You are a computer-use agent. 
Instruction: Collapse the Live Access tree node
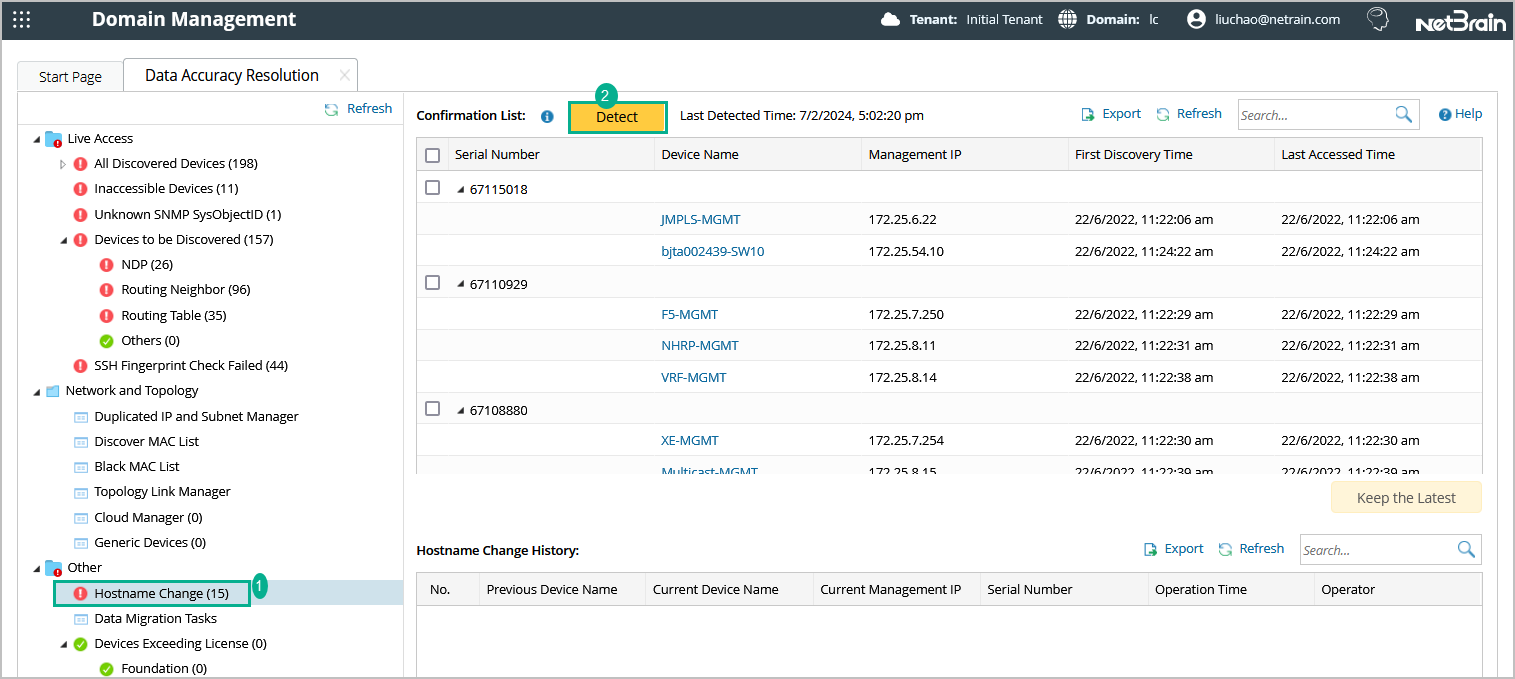tap(38, 139)
